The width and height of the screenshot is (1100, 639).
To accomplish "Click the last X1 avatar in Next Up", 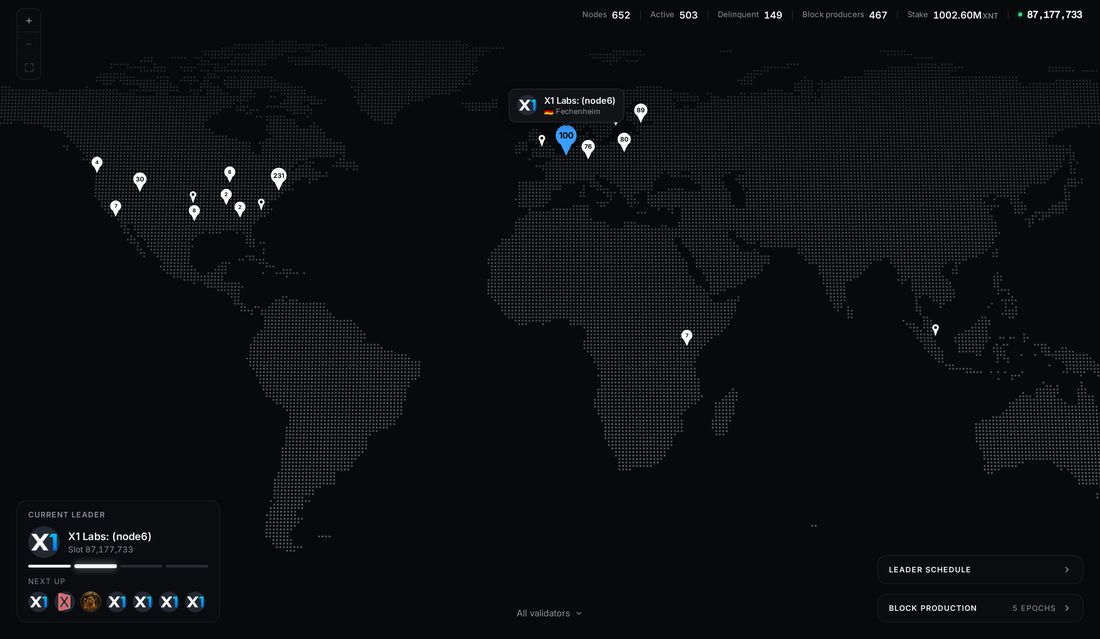I will pos(195,602).
